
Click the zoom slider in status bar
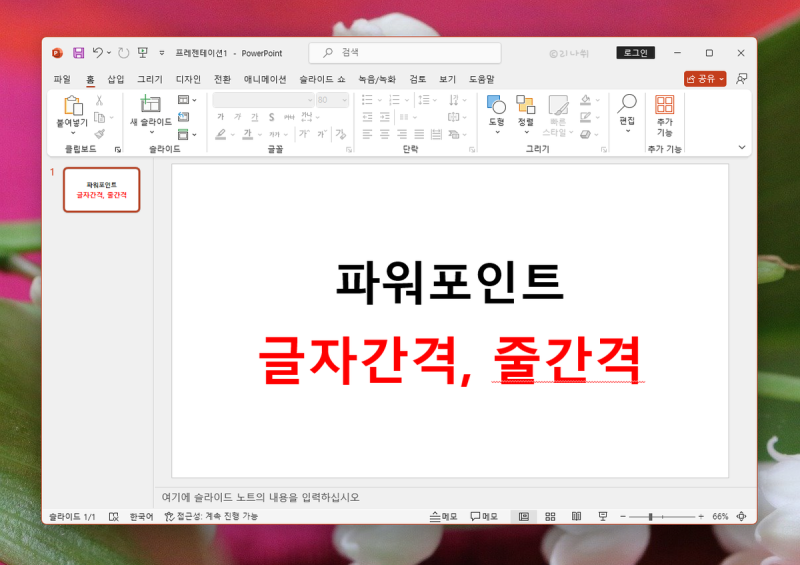coord(651,516)
